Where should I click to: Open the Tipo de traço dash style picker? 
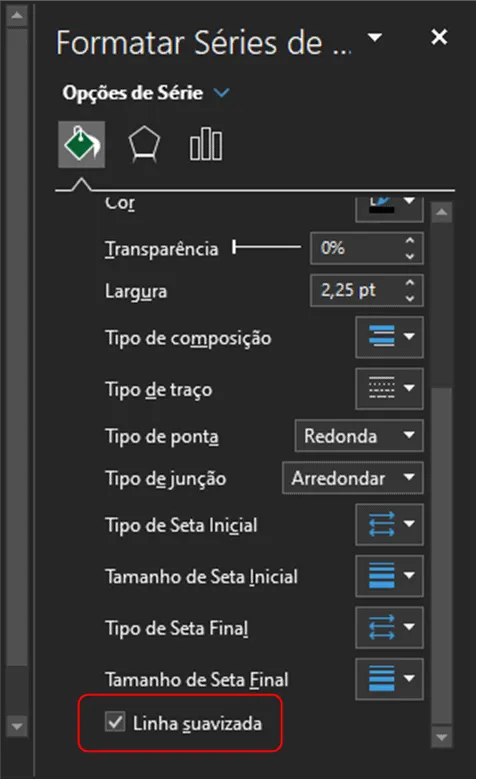[389, 389]
